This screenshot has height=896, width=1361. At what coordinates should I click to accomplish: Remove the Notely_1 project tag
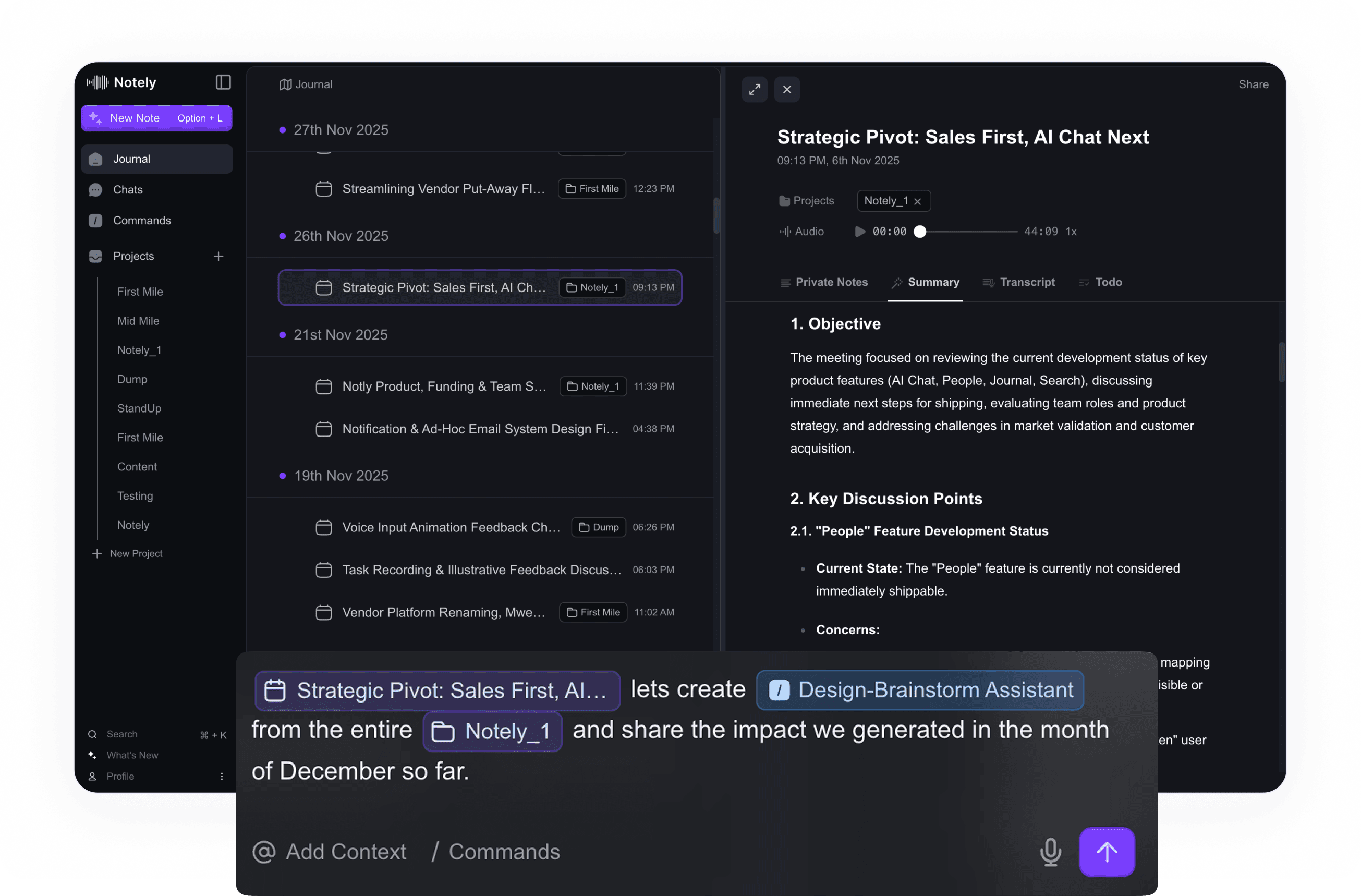click(x=917, y=201)
